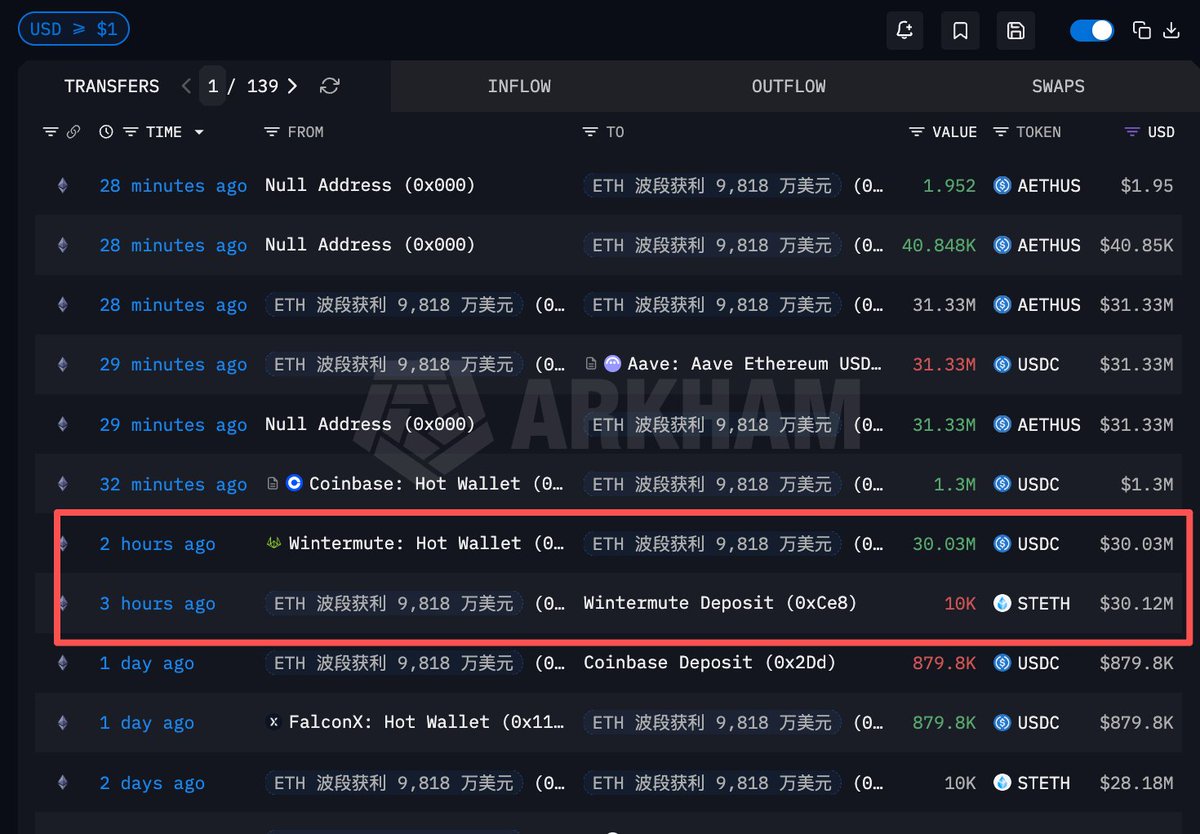Switch to the OUTFLOW tab

(x=788, y=86)
